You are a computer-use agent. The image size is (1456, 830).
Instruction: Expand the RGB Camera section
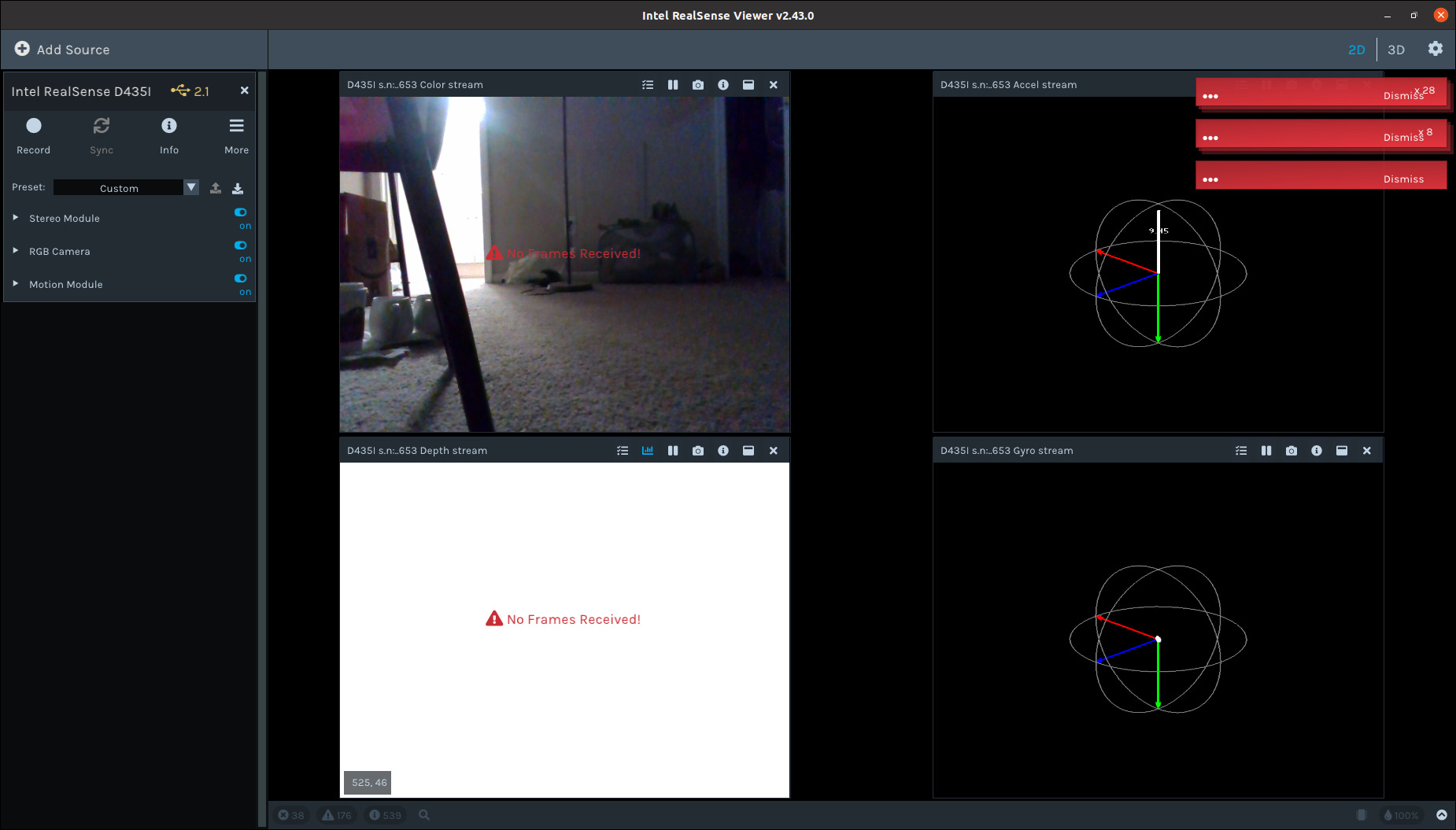click(16, 251)
